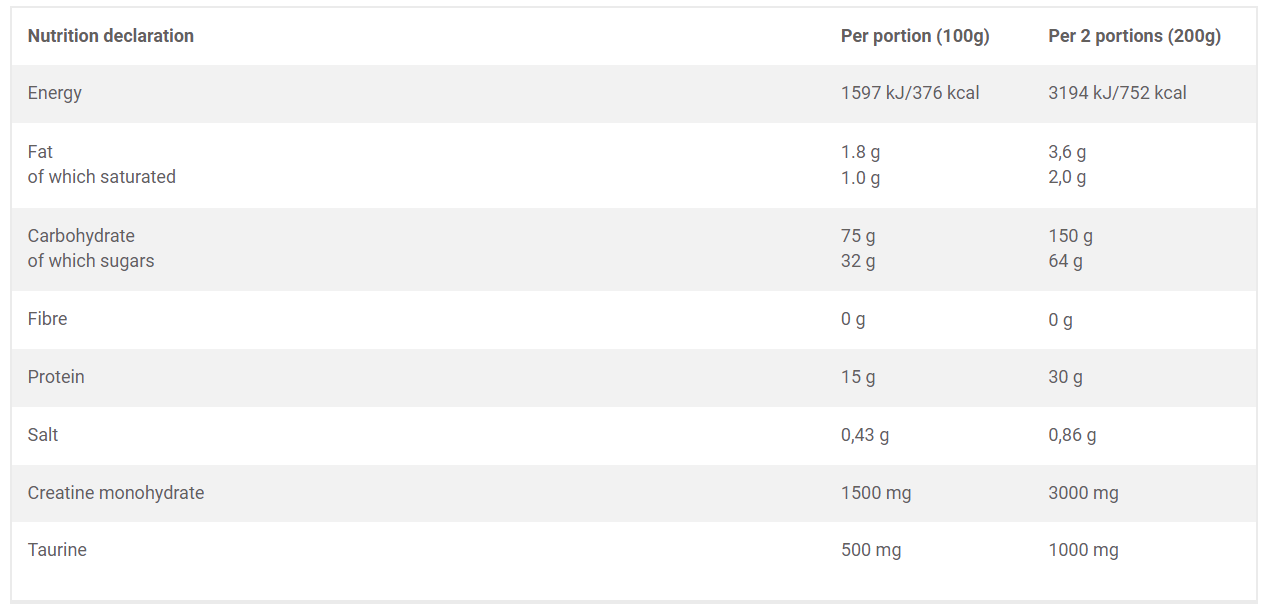Select the Per portion (100g) column header
Image resolution: width=1268 pixels, height=604 pixels.
915,36
